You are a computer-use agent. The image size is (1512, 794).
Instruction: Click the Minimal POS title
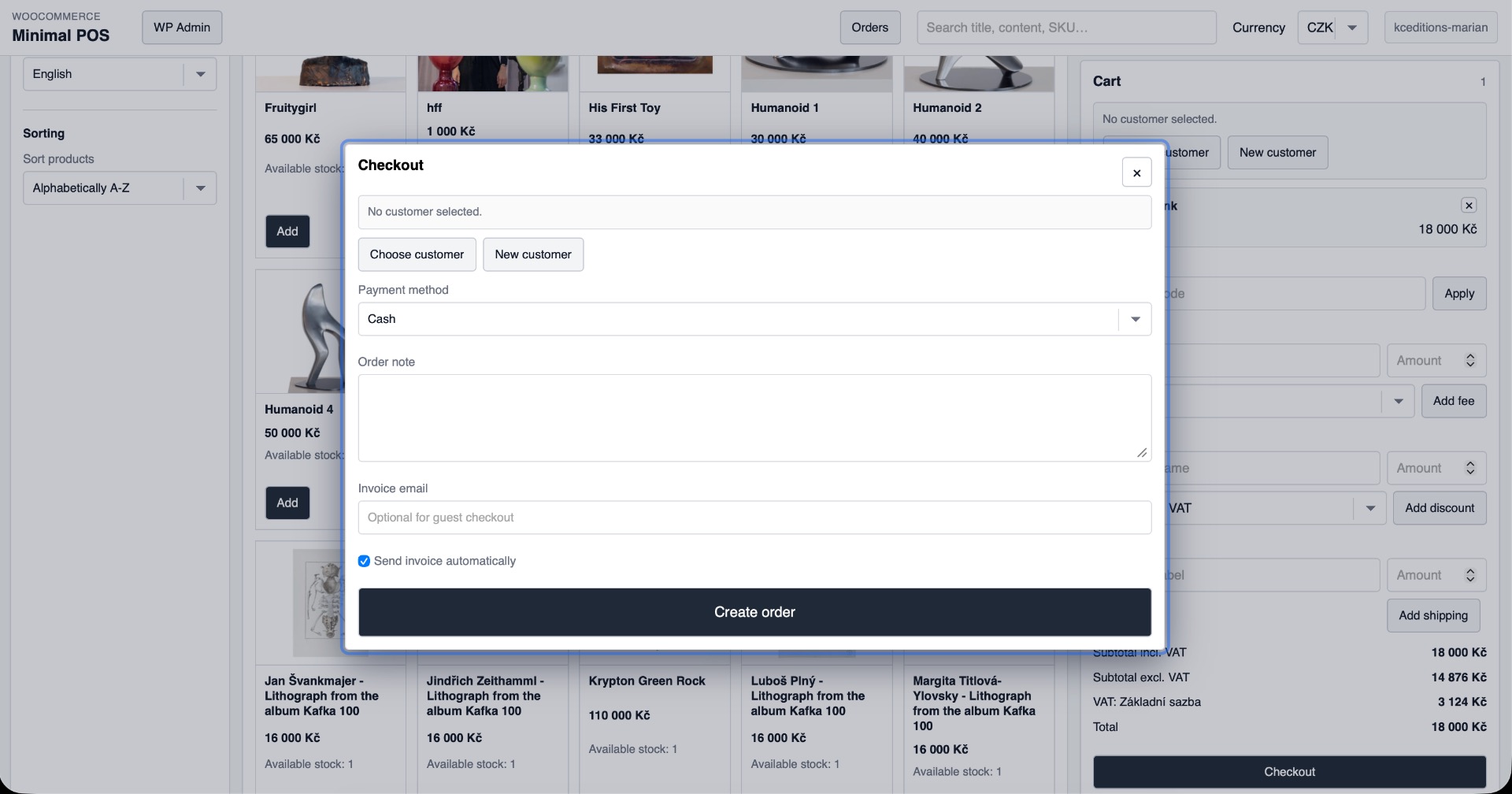click(61, 35)
